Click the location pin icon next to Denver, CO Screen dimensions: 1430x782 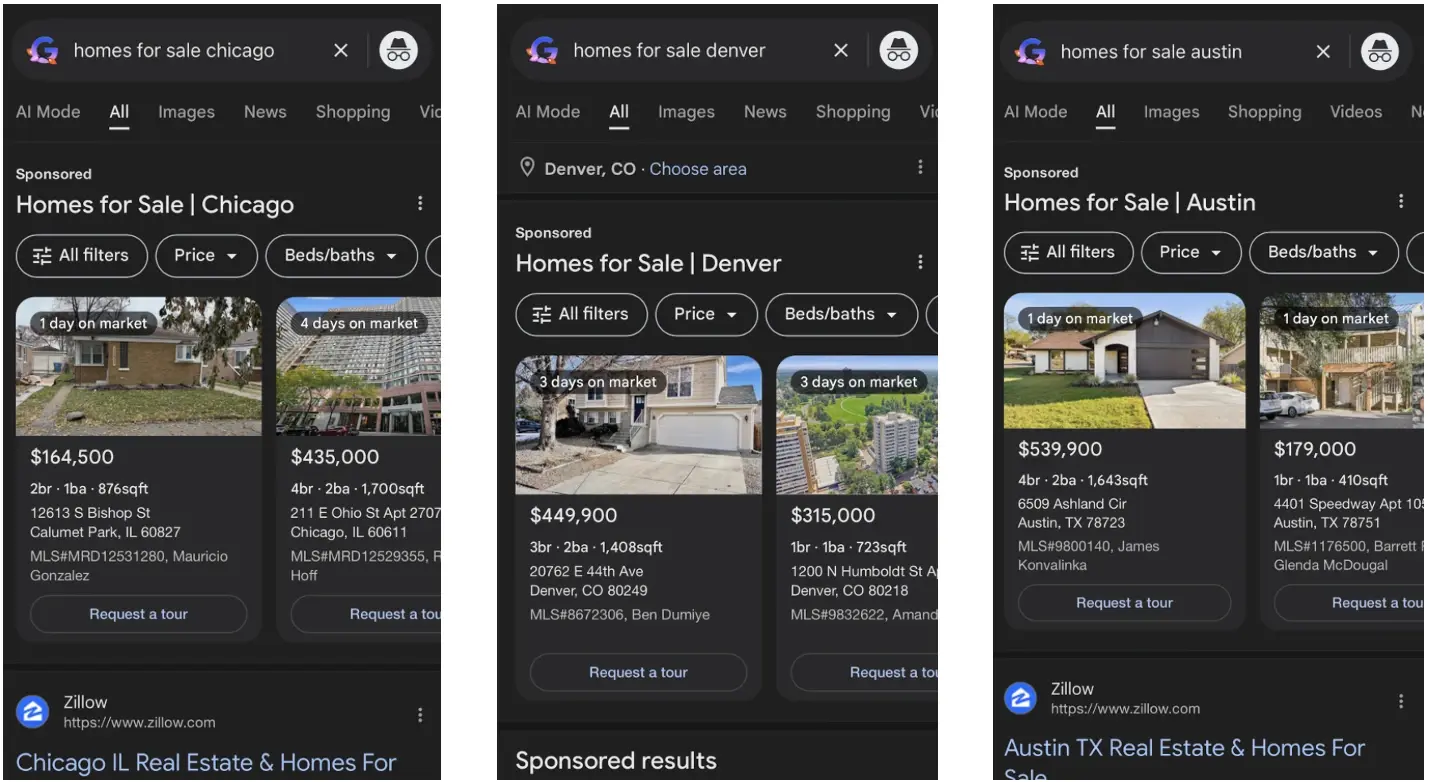click(x=527, y=168)
